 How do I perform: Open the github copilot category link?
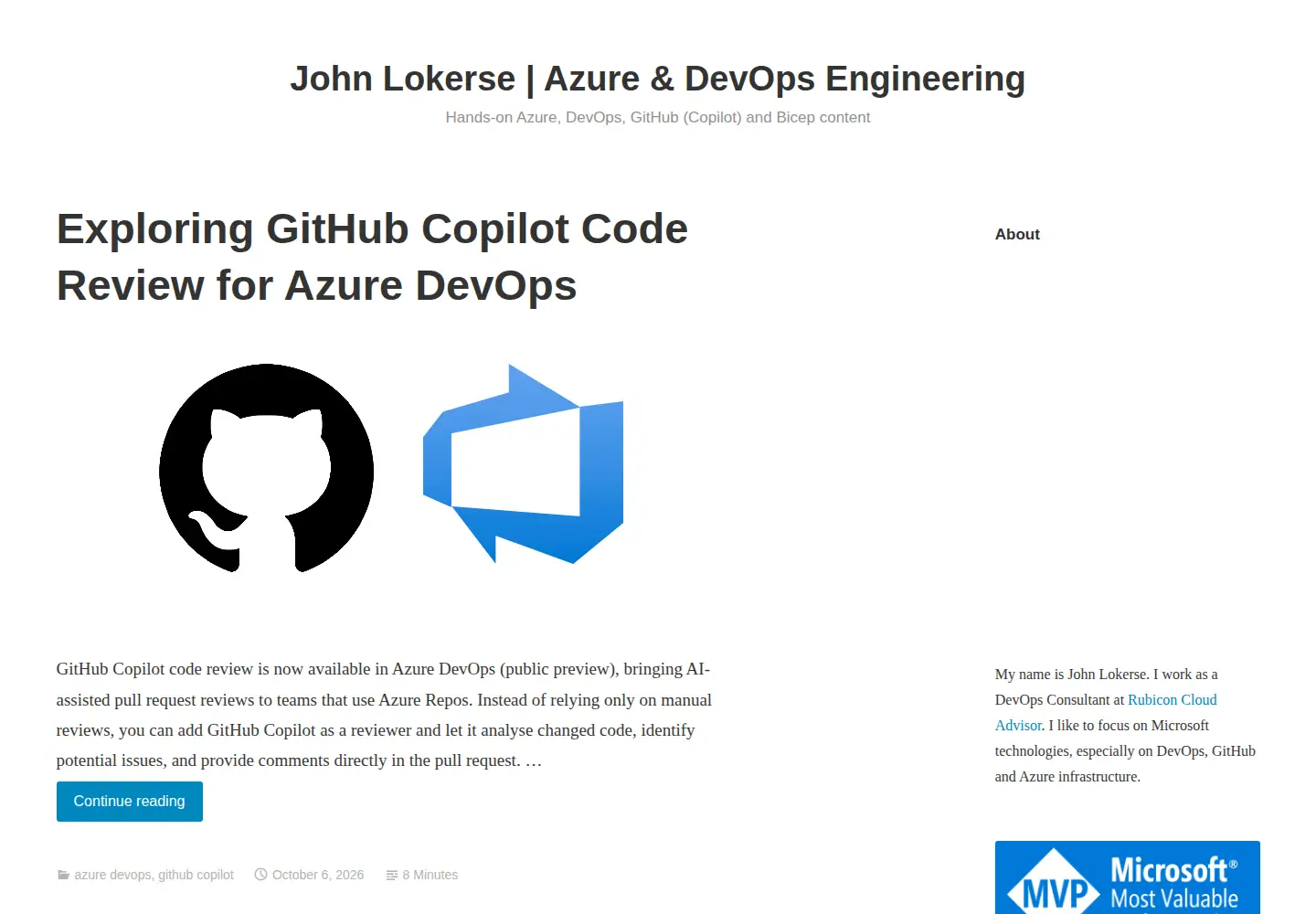(x=196, y=875)
